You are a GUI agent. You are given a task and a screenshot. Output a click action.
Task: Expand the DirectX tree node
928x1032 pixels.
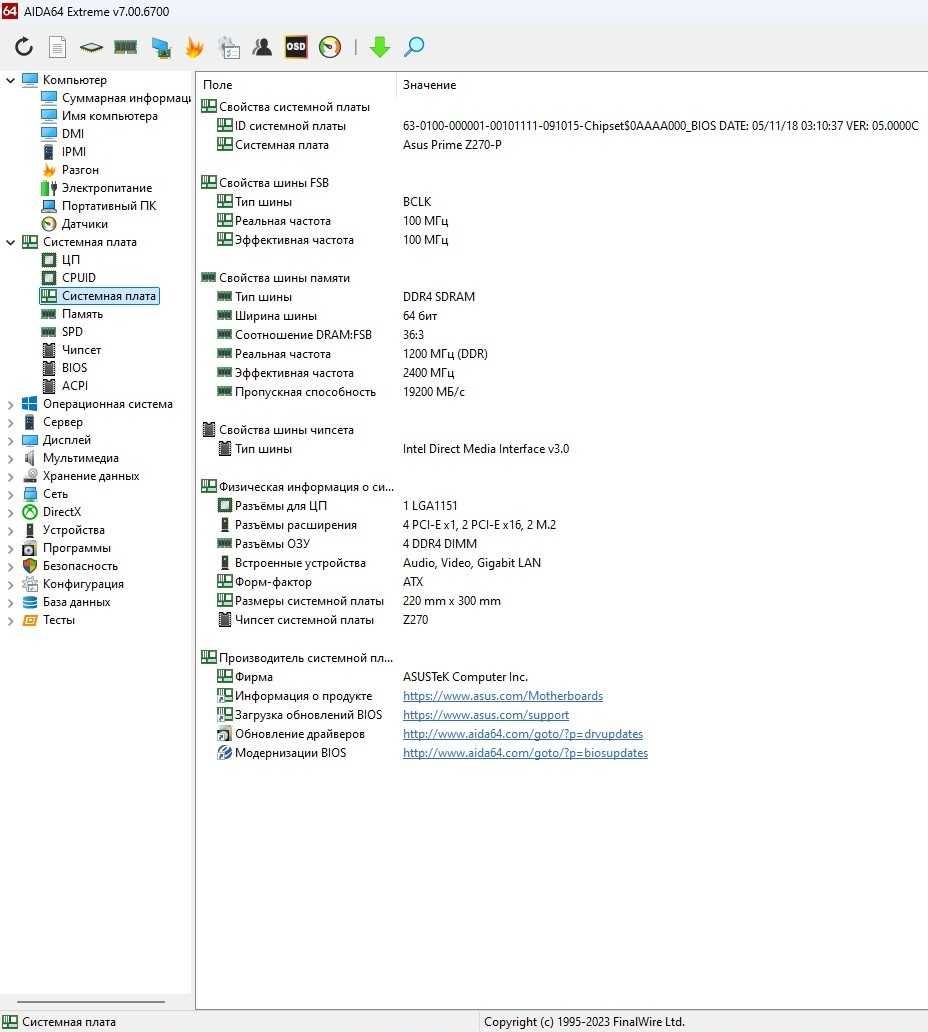point(11,513)
